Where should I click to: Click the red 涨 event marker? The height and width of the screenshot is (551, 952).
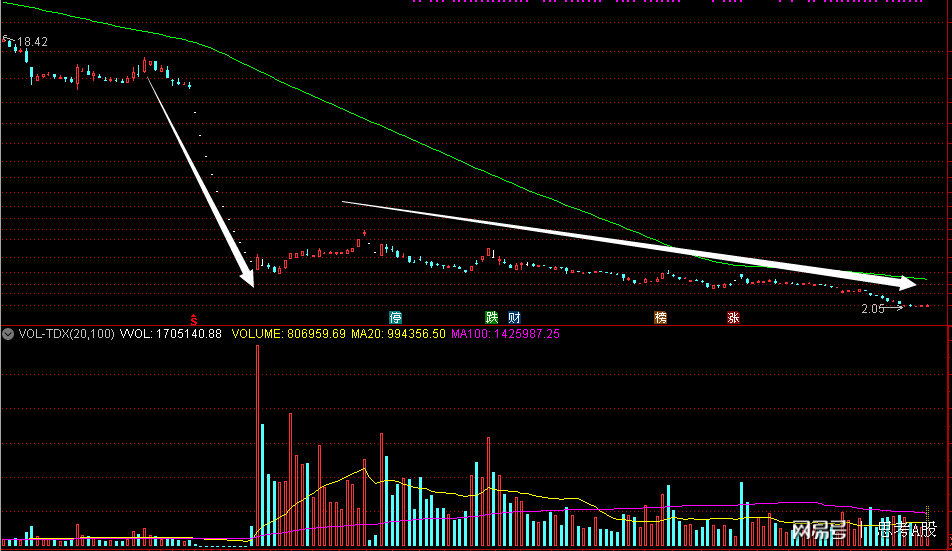(x=733, y=318)
